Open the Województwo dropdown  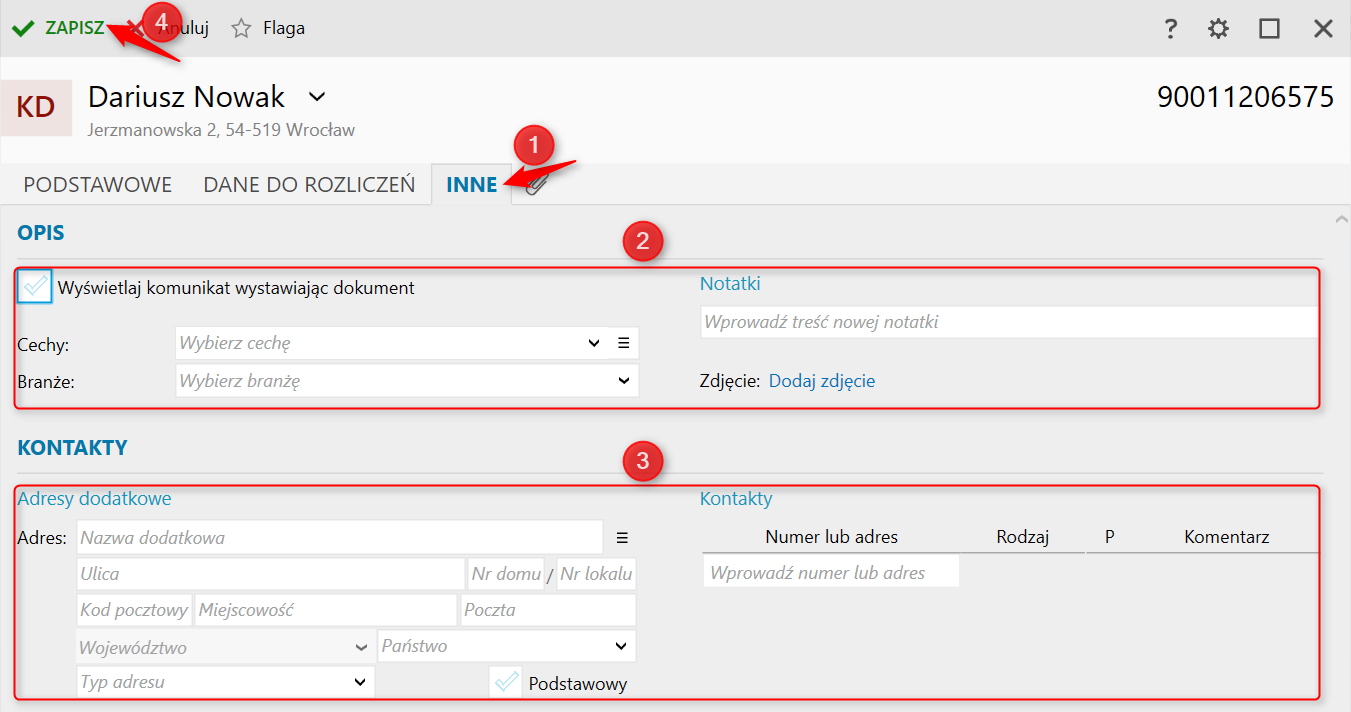point(225,647)
